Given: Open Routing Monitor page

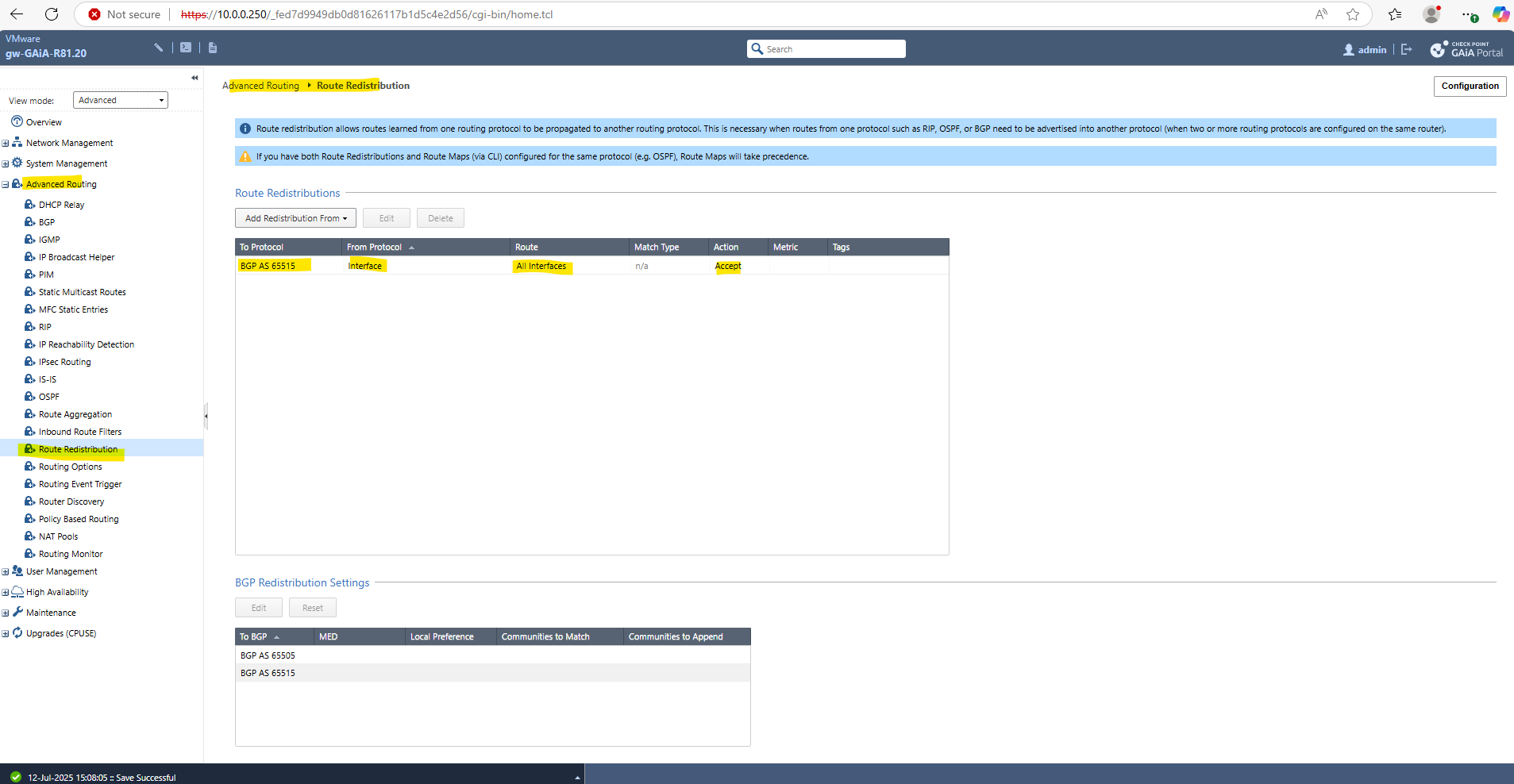Looking at the screenshot, I should pos(71,554).
